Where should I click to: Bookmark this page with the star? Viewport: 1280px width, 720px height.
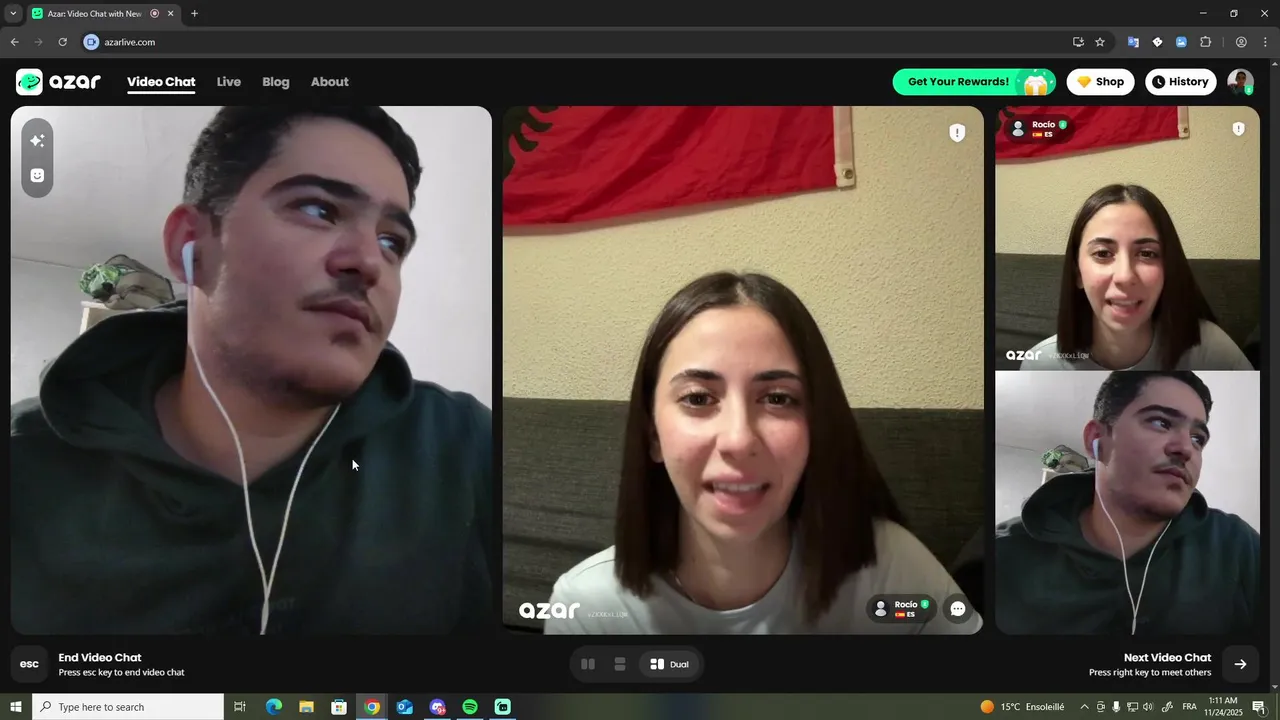coord(1100,42)
